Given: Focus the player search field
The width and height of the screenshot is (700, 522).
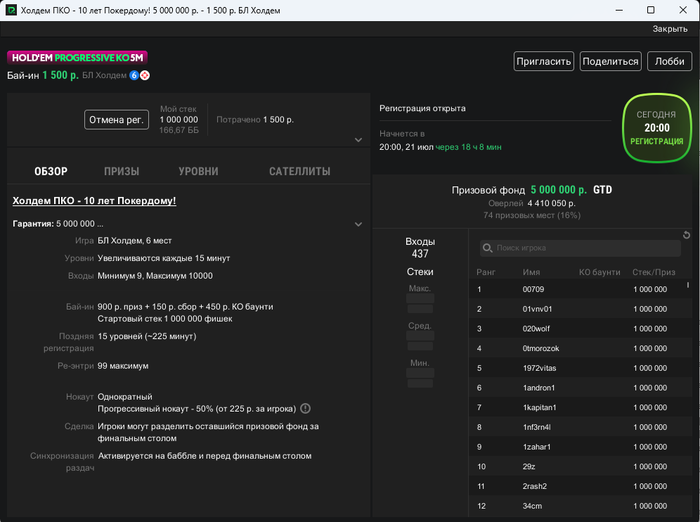Looking at the screenshot, I should [580, 248].
